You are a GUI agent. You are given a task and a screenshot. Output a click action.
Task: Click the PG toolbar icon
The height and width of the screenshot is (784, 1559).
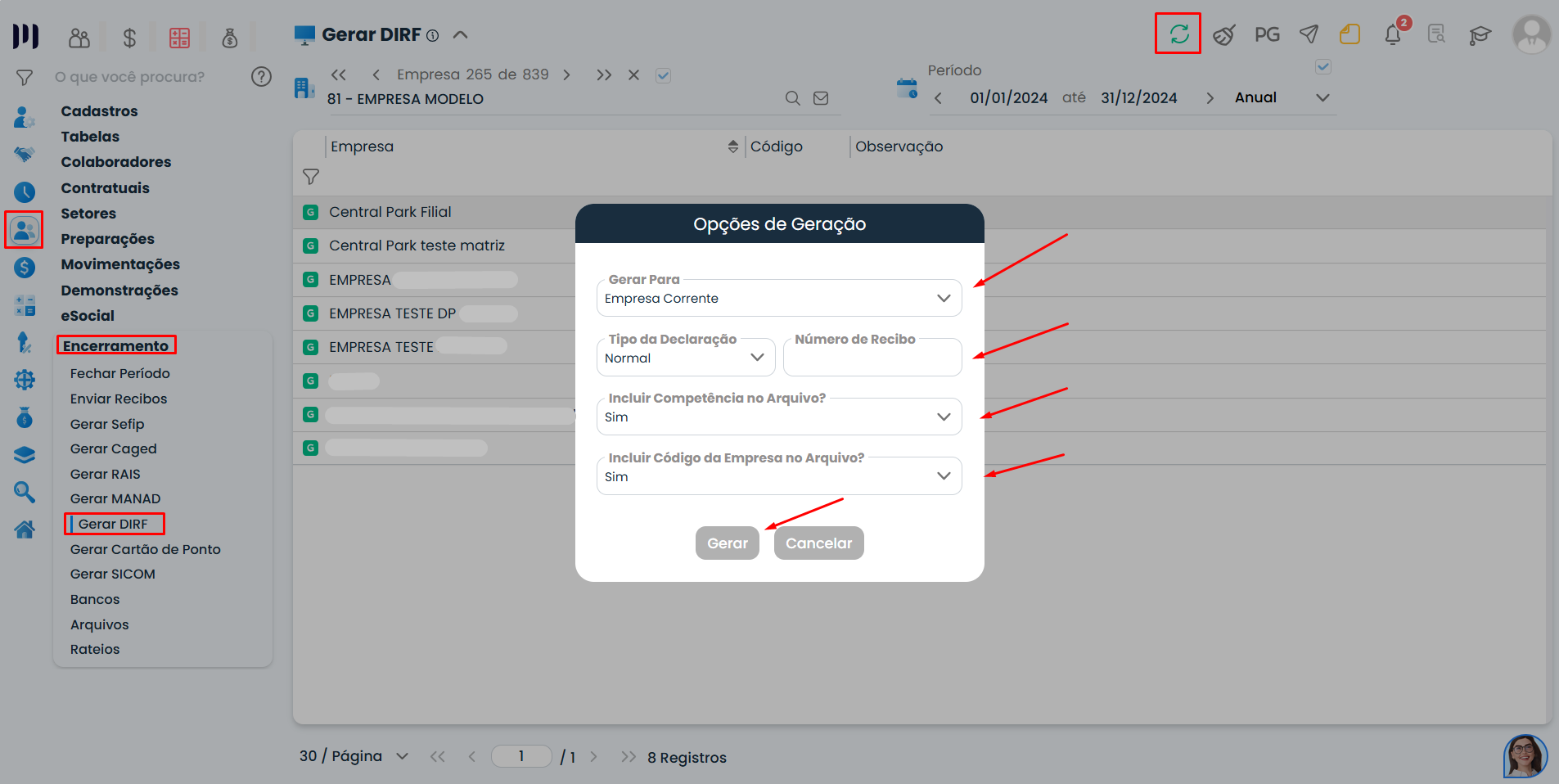1267,34
